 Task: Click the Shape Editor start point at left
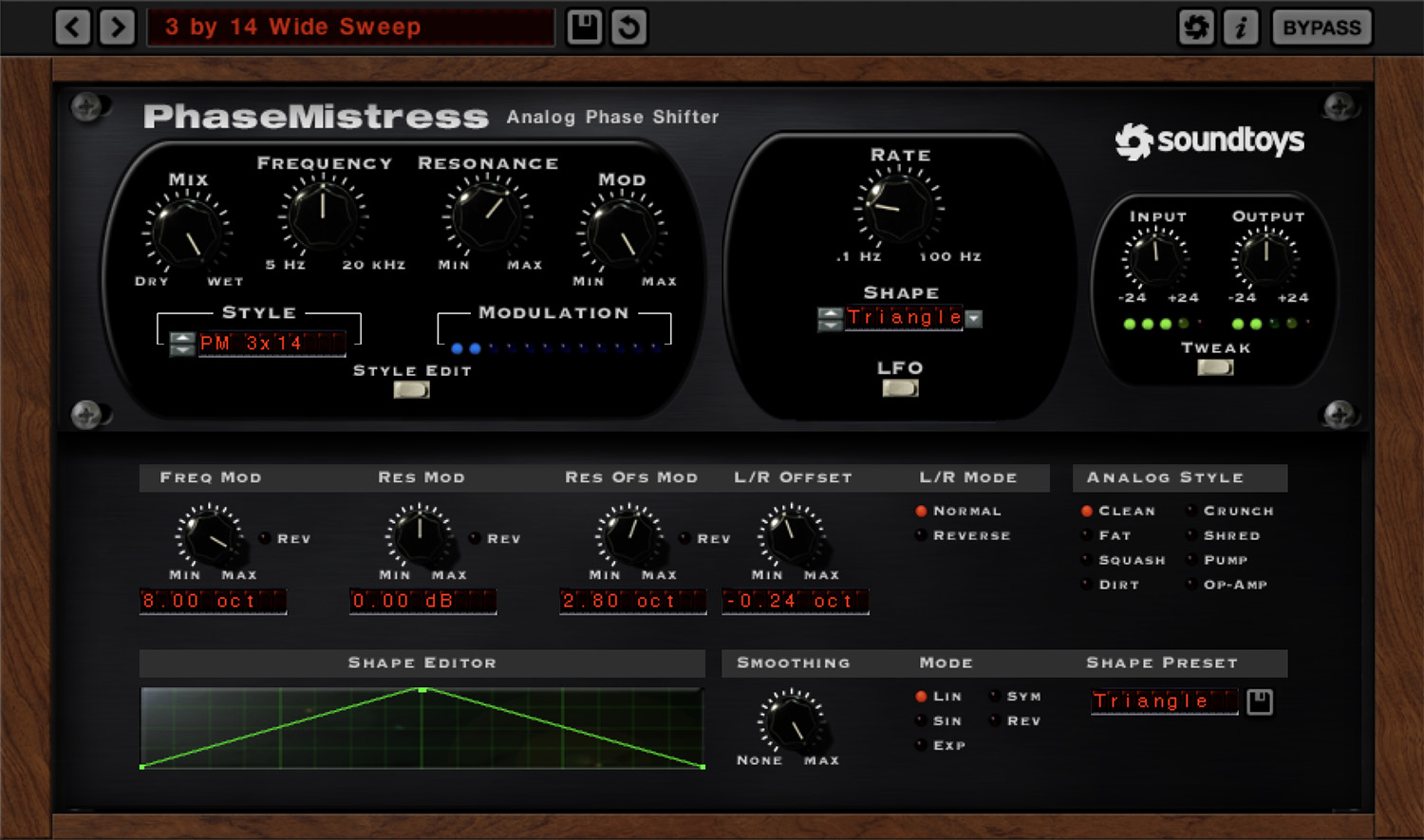142,766
